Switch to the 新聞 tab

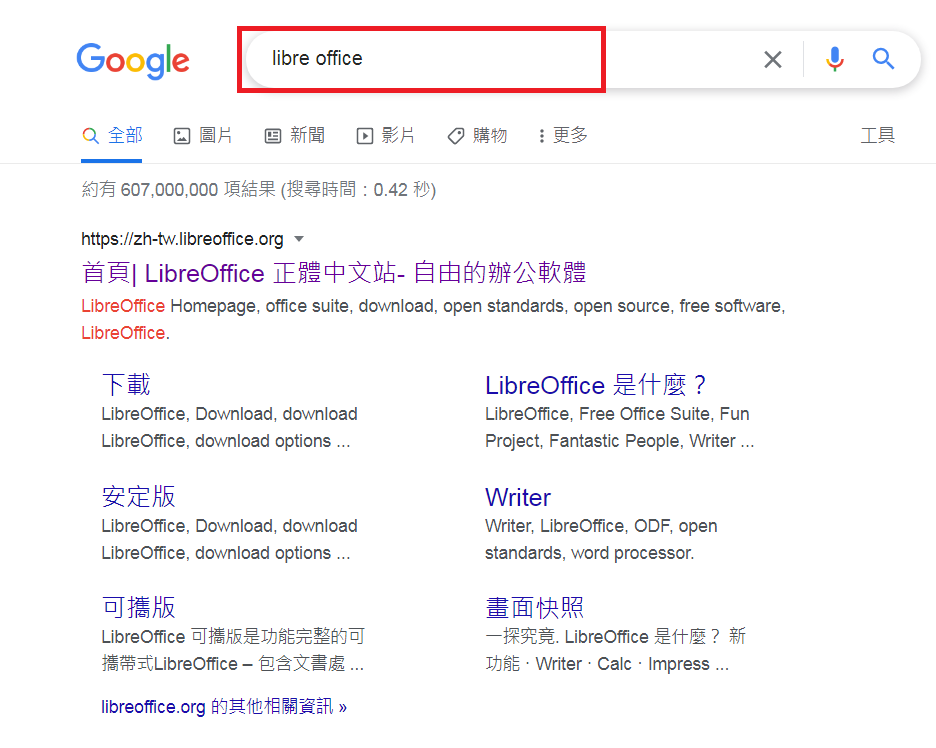coord(295,136)
